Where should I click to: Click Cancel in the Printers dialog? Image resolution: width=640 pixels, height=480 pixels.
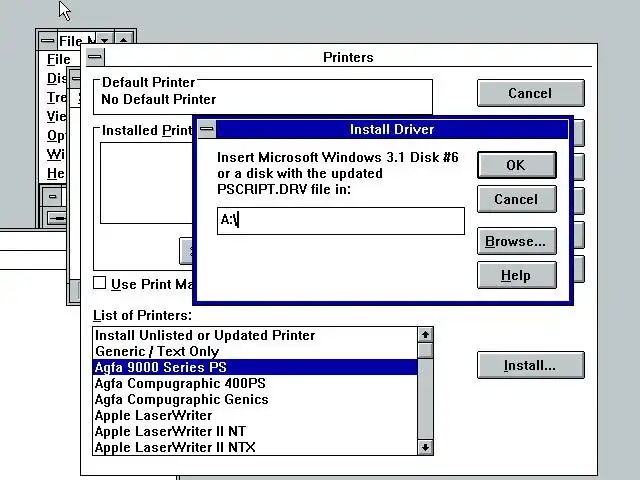pyautogui.click(x=531, y=93)
